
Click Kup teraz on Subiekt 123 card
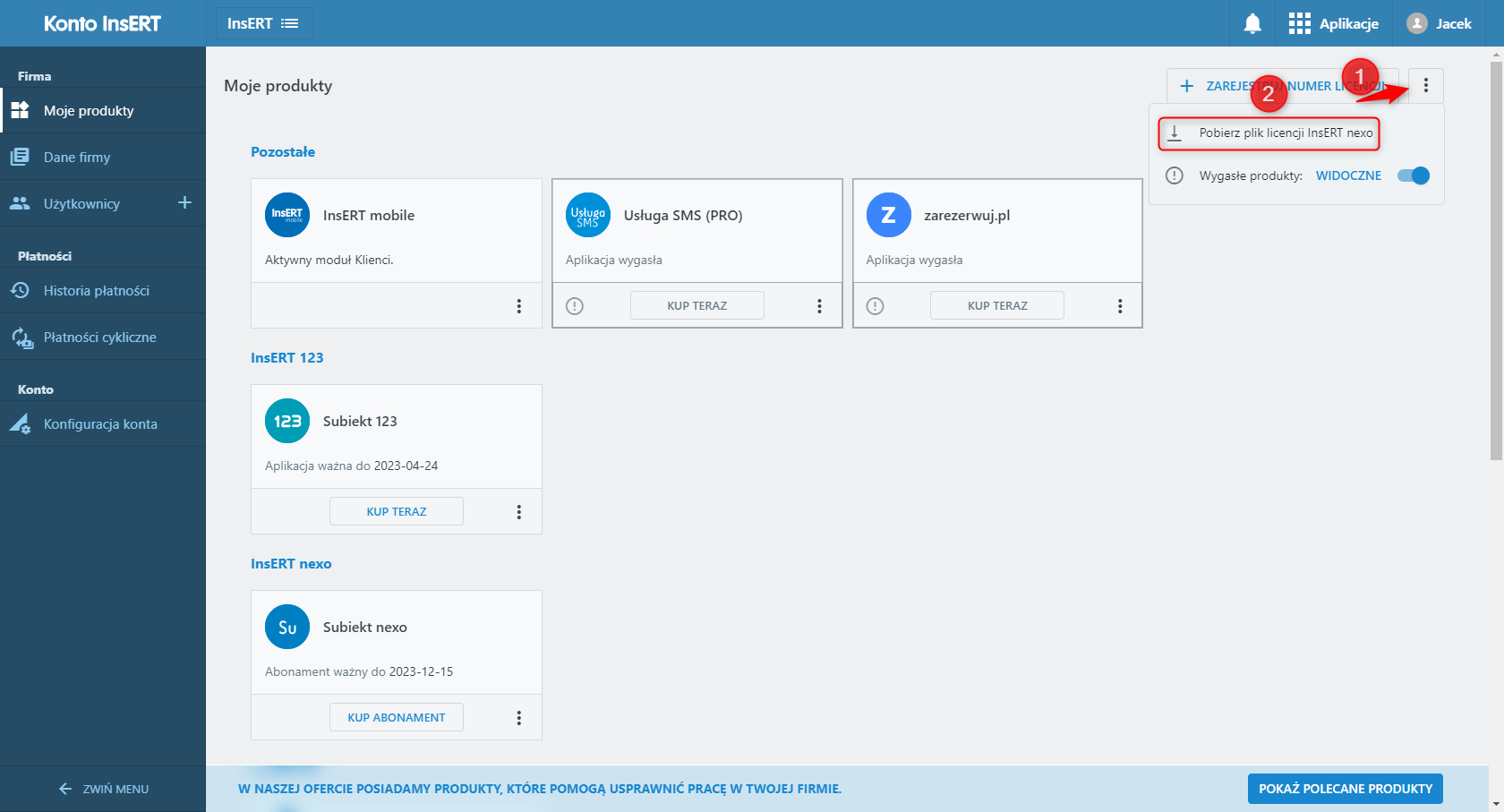[x=397, y=512]
